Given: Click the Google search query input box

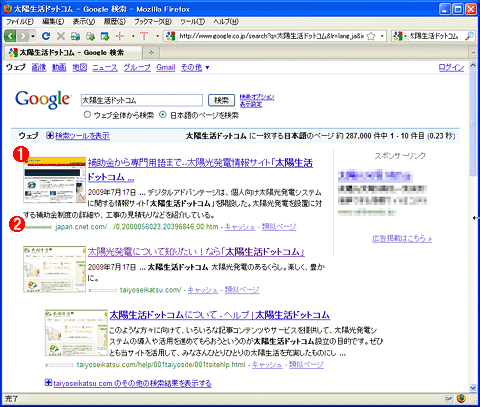Looking at the screenshot, I should [x=142, y=100].
